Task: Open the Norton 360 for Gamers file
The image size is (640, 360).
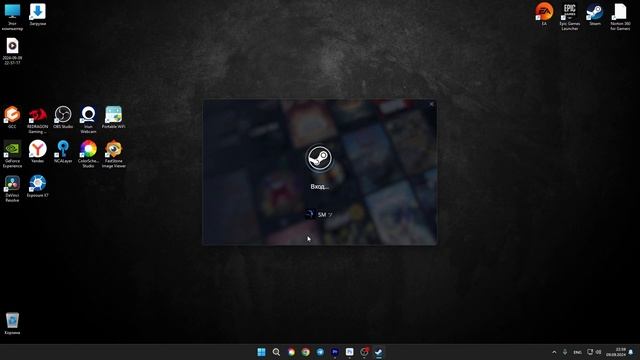Action: [x=620, y=17]
